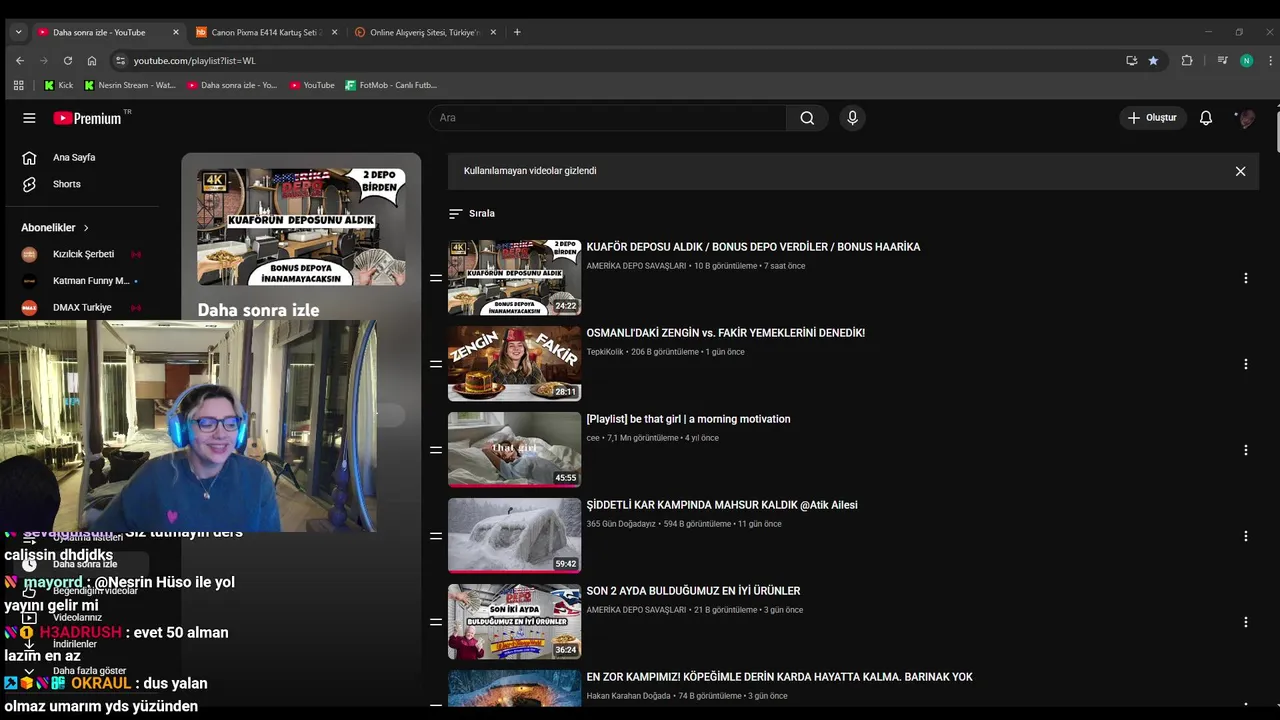Open options menu for KUAFÖR DEPOSU ALDIK video
The height and width of the screenshot is (720, 1280).
tap(1245, 278)
